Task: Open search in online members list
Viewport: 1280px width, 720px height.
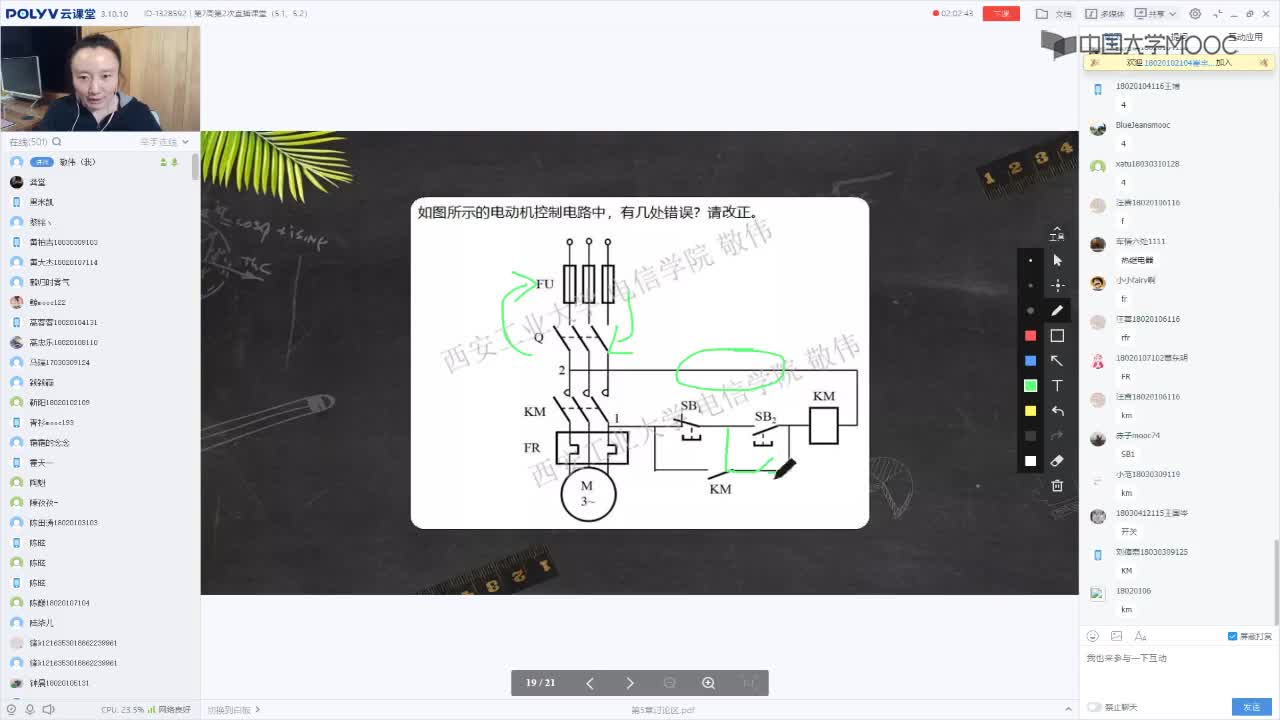Action: click(57, 142)
